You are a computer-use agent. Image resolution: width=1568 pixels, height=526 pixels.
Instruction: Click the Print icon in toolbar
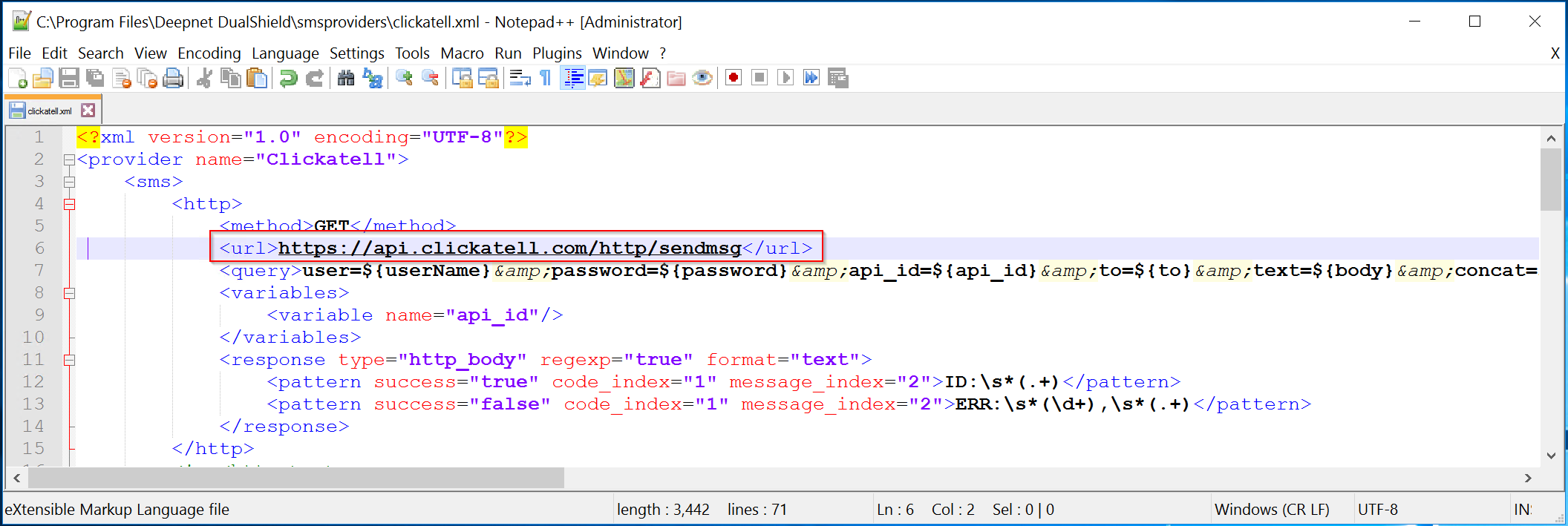(x=173, y=78)
